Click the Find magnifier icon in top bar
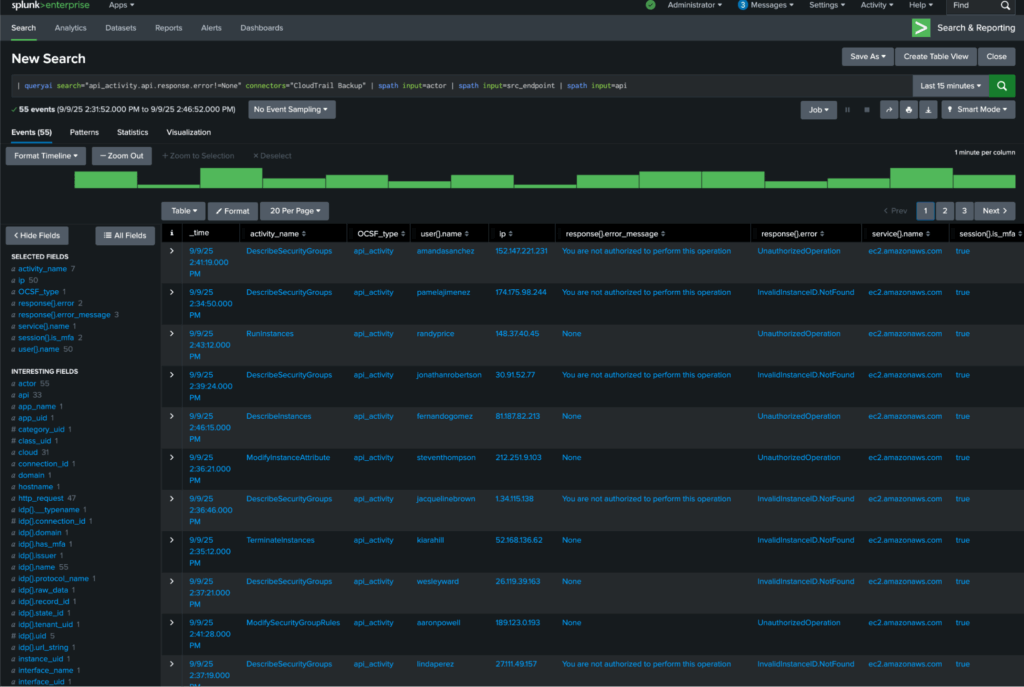Image resolution: width=1024 pixels, height=687 pixels. click(x=1005, y=5)
